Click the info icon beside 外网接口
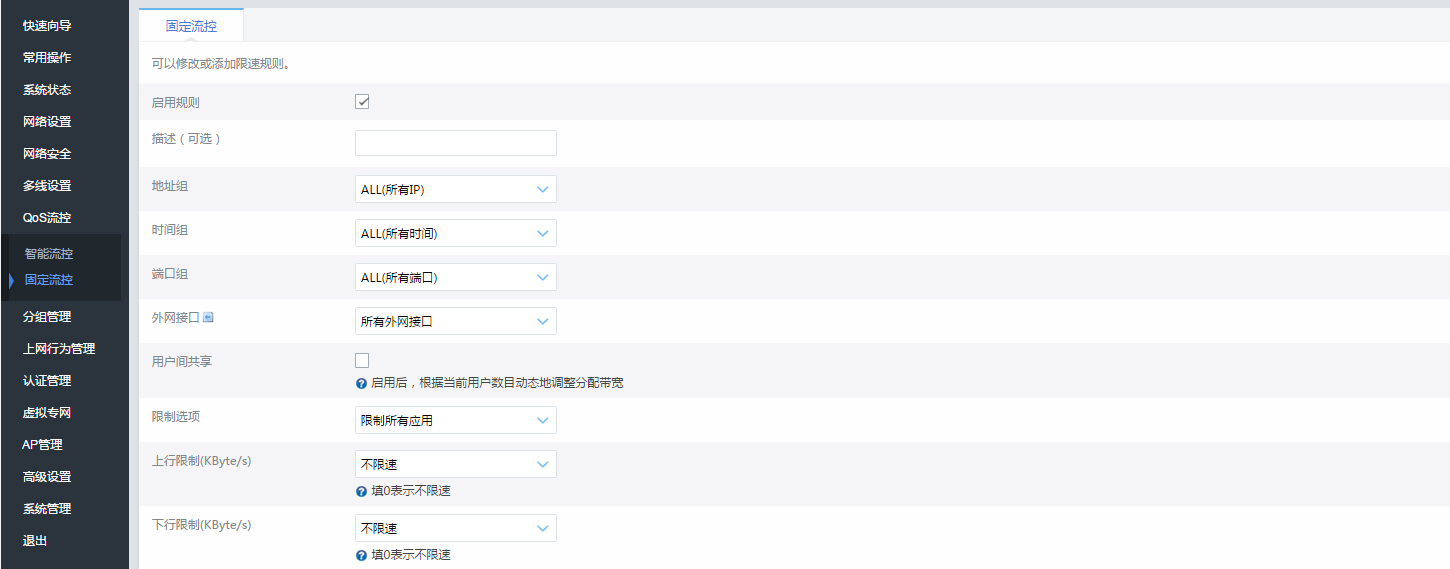The height and width of the screenshot is (569, 1450). (x=208, y=317)
